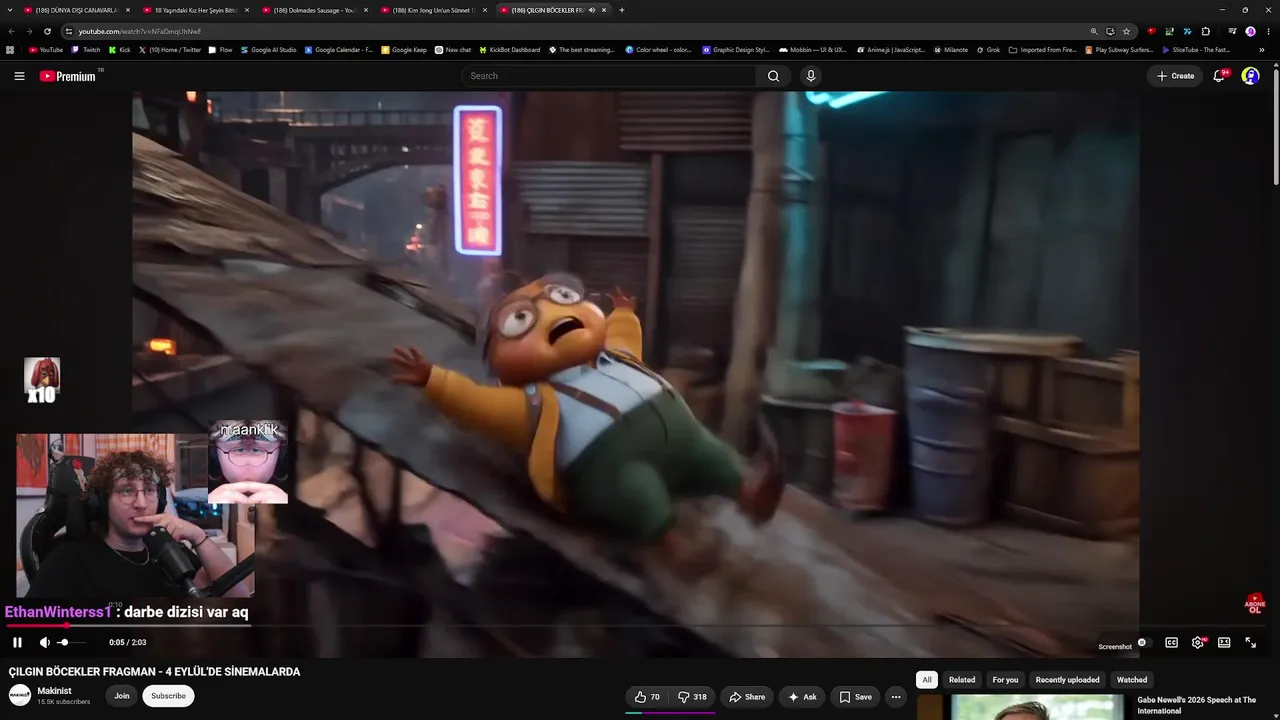Image resolution: width=1280 pixels, height=720 pixels.
Task: Open the tab search dropdown arrow
Action: click(x=12, y=10)
